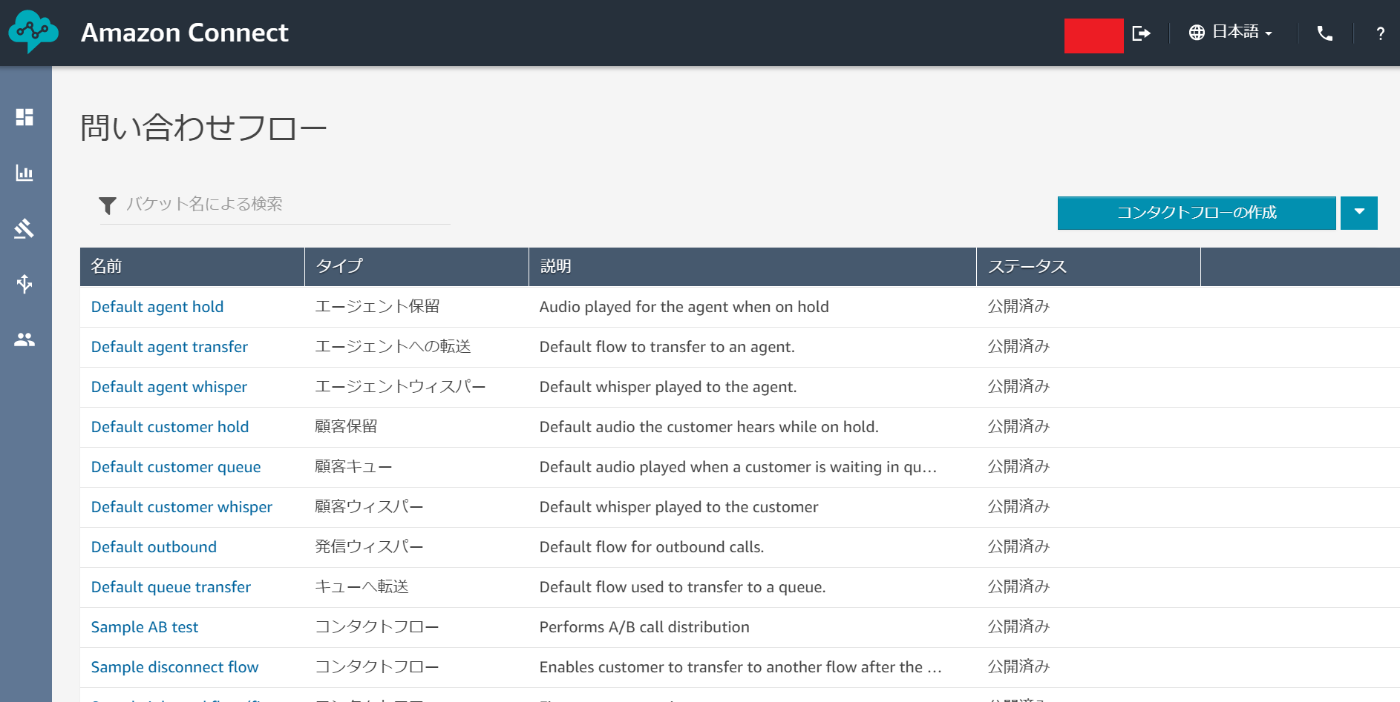The width and height of the screenshot is (1400, 702).
Task: Open the Default queue transfer flow
Action: coord(171,587)
